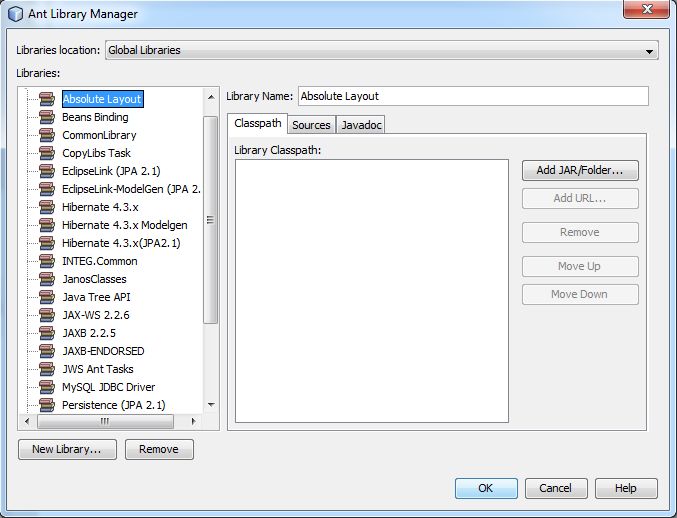This screenshot has width=677, height=518.
Task: Click the libraries list vertical scrollbar thumb
Action: tap(211, 220)
